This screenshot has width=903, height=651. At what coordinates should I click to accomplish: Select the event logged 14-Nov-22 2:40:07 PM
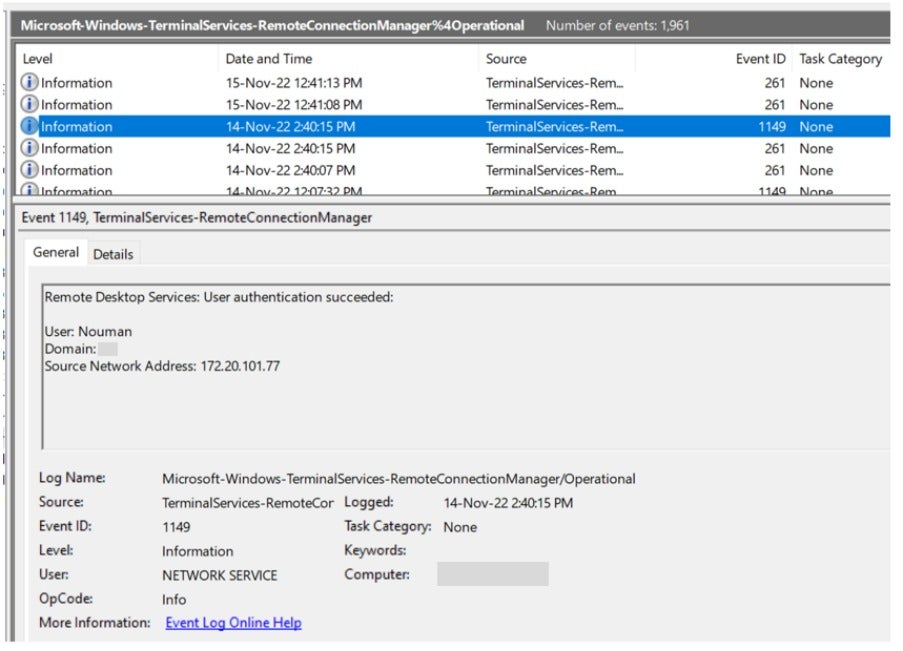click(453, 170)
